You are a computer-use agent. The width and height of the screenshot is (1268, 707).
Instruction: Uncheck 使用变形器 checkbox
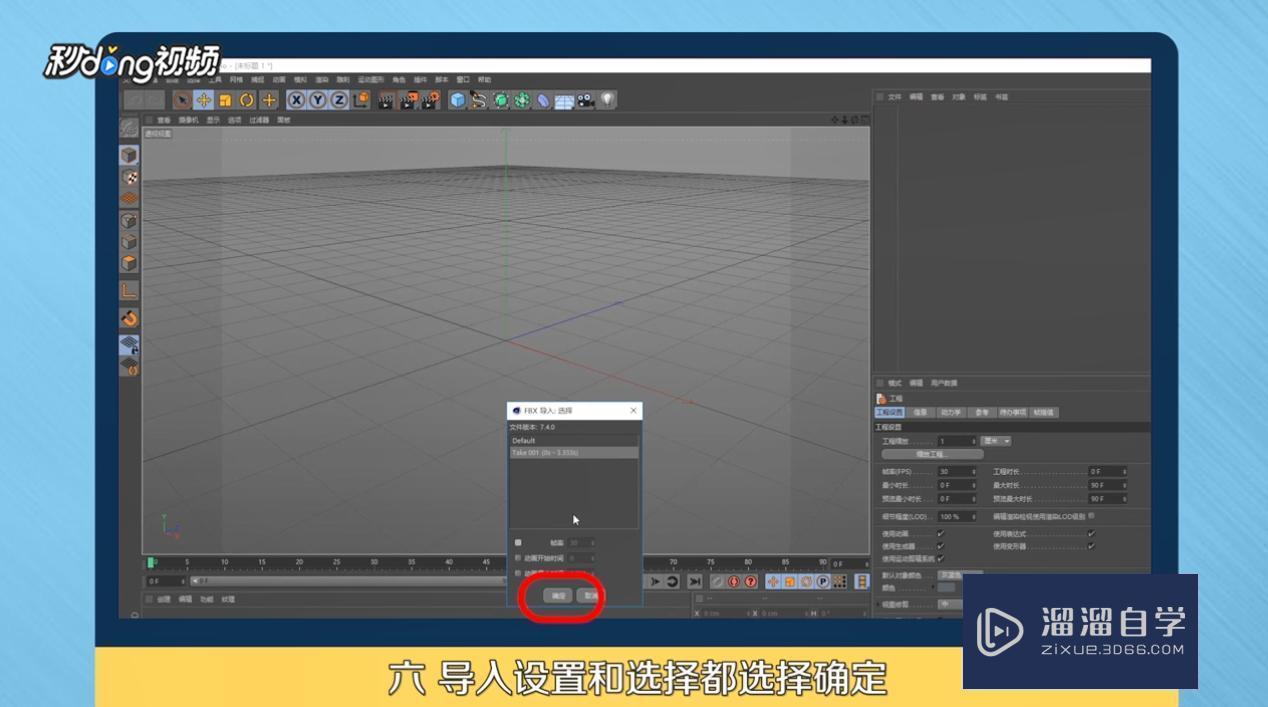pos(1092,546)
